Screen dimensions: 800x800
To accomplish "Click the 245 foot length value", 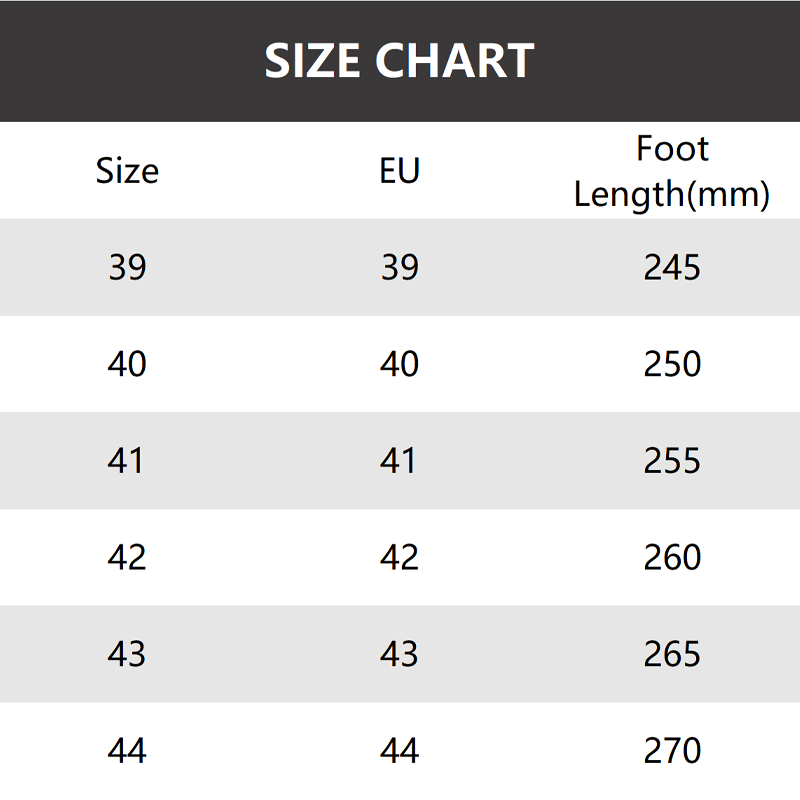I will pos(672,267).
